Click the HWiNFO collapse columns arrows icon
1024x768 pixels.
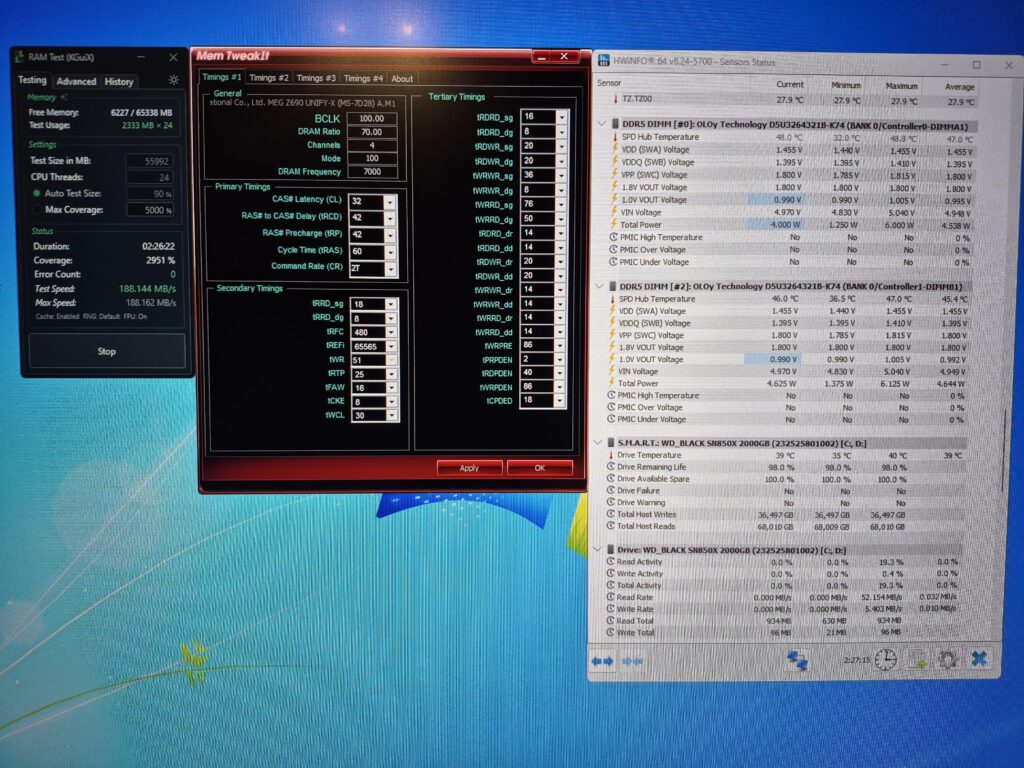632,661
